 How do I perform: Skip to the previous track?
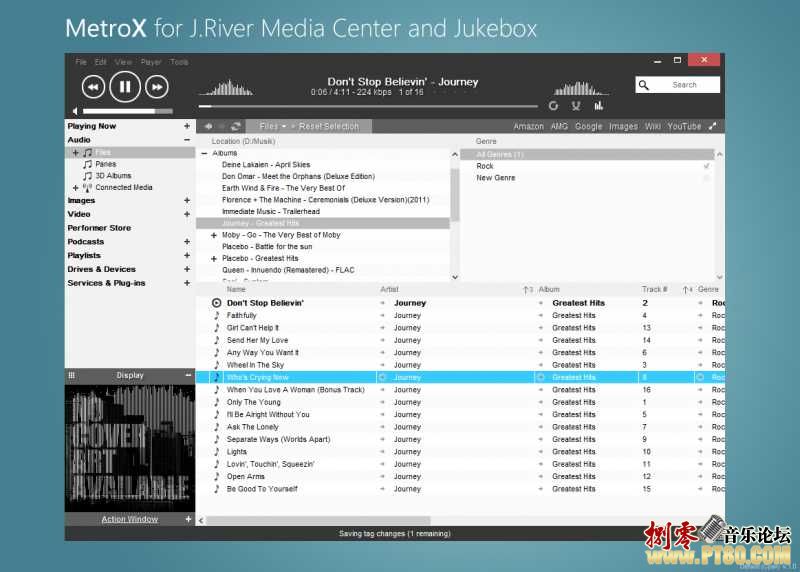tap(93, 87)
